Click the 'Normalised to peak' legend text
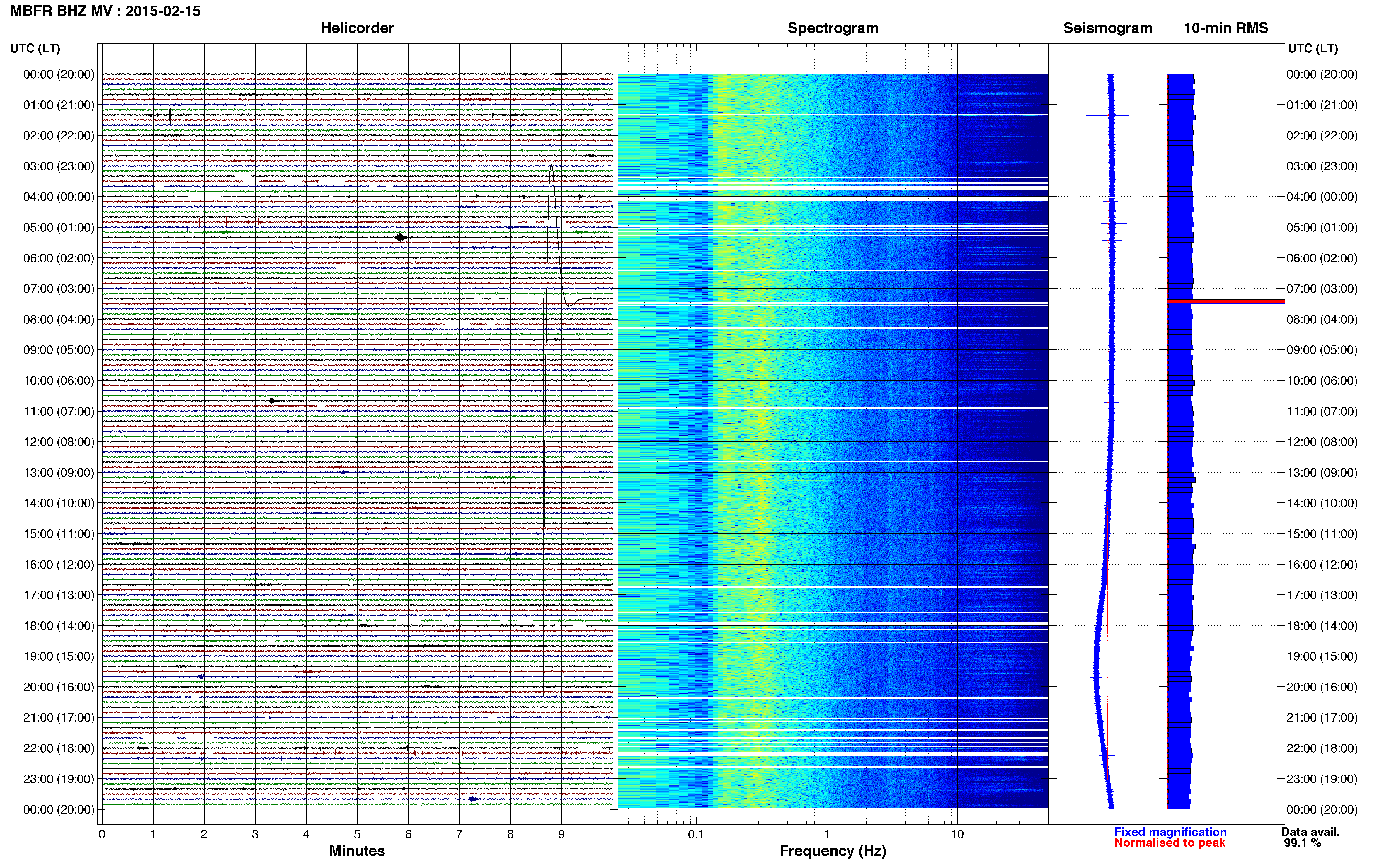This screenshot has height=868, width=1389. pyautogui.click(x=1170, y=843)
